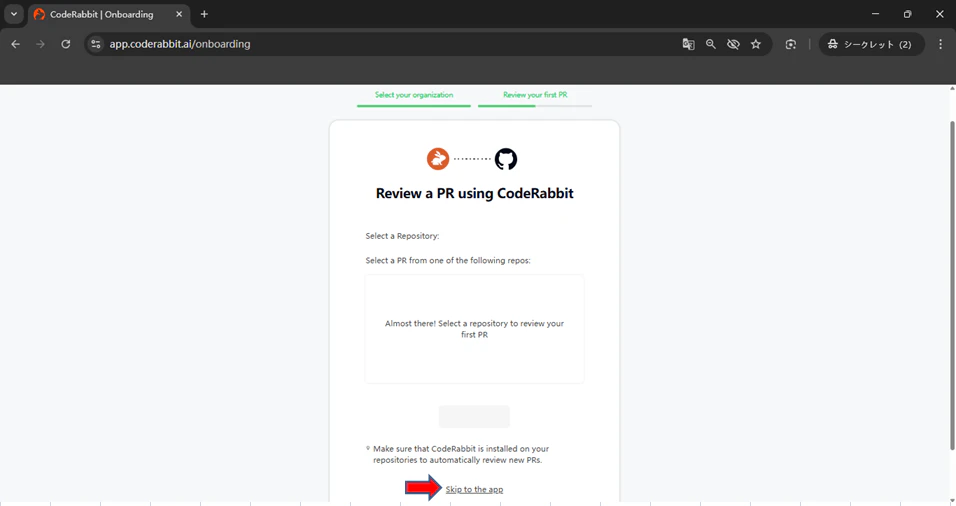Click the zoom magnifier icon in address bar
Image resolution: width=956 pixels, height=506 pixels.
click(x=711, y=44)
